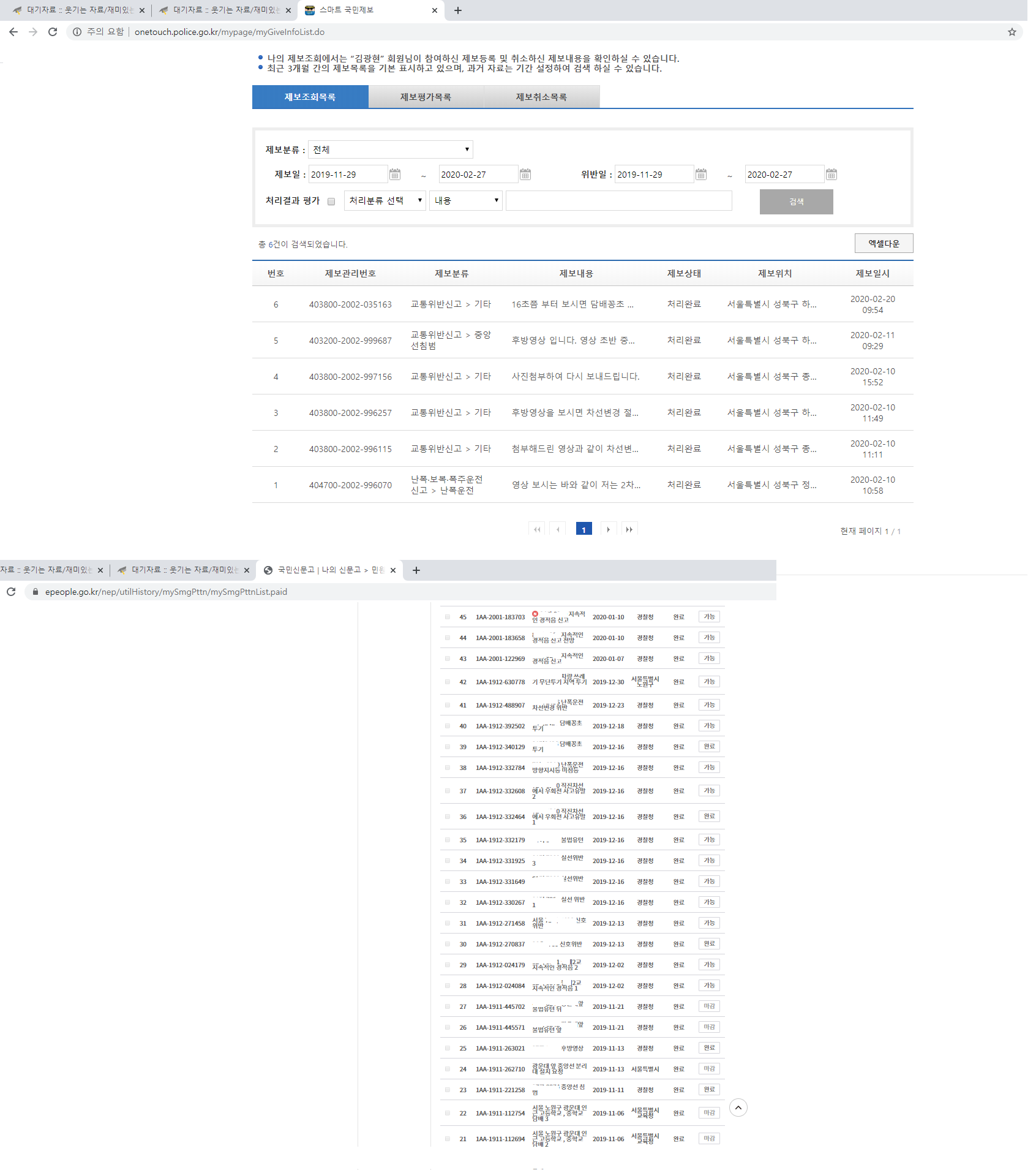
Task: Open calendar for 위반일 start date 2019-11-29
Action: point(701,175)
